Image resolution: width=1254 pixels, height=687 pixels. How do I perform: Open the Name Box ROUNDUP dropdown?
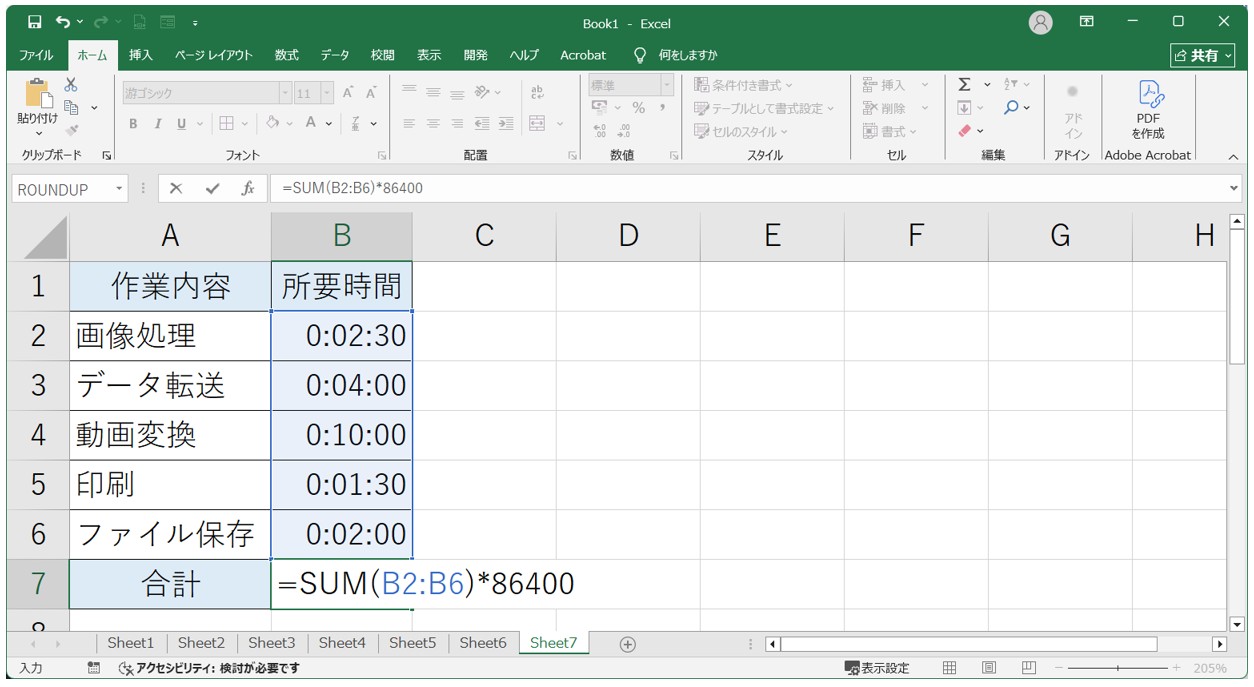pyautogui.click(x=119, y=188)
